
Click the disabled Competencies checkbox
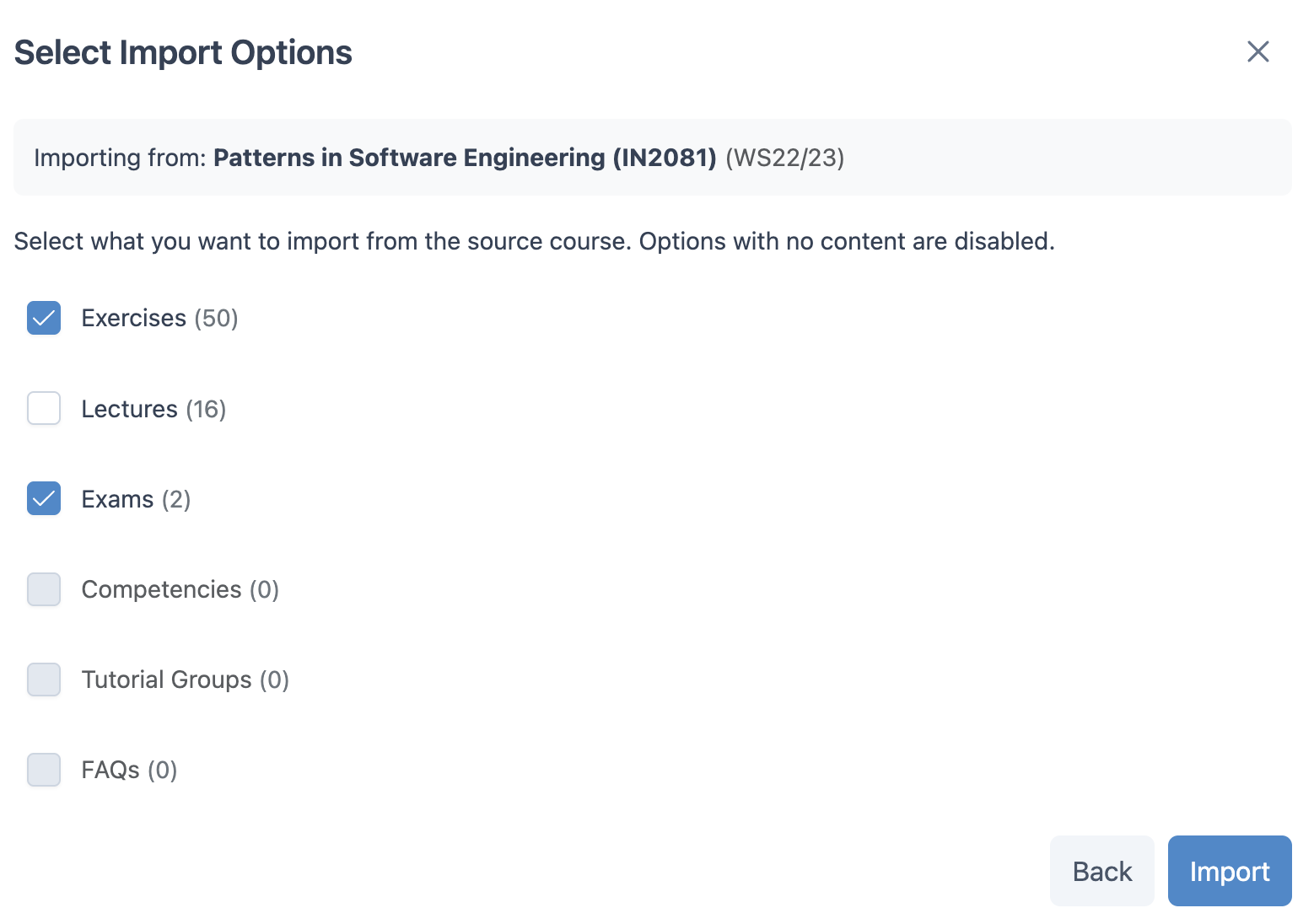pos(44,589)
